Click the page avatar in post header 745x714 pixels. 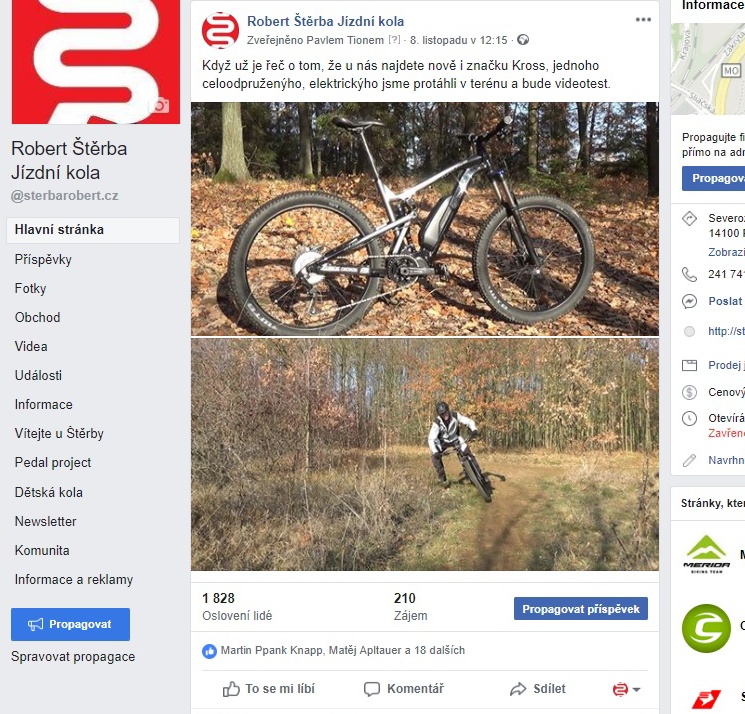pos(220,31)
